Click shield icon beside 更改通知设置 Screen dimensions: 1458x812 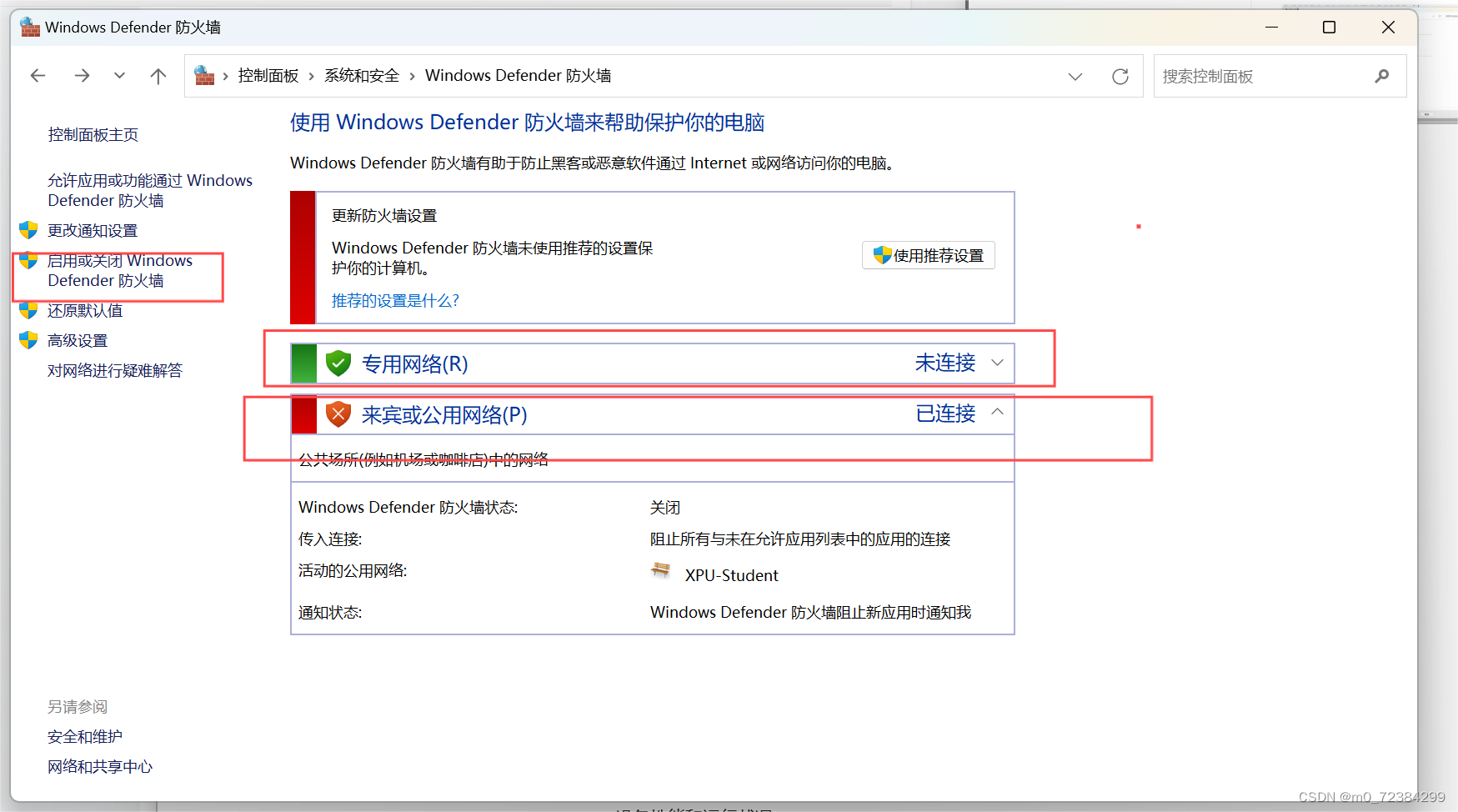29,230
